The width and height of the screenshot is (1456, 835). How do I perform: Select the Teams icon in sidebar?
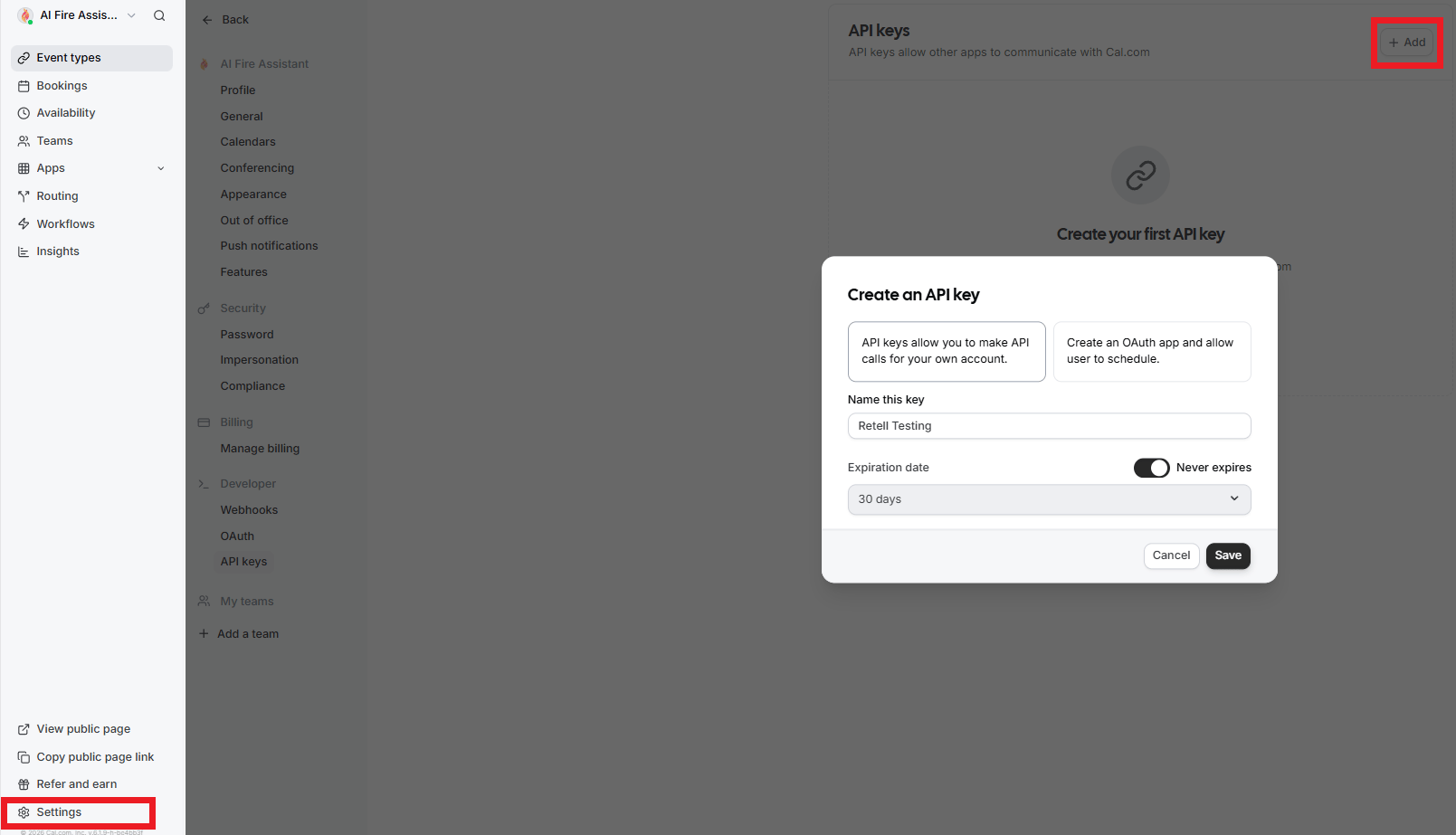(23, 140)
